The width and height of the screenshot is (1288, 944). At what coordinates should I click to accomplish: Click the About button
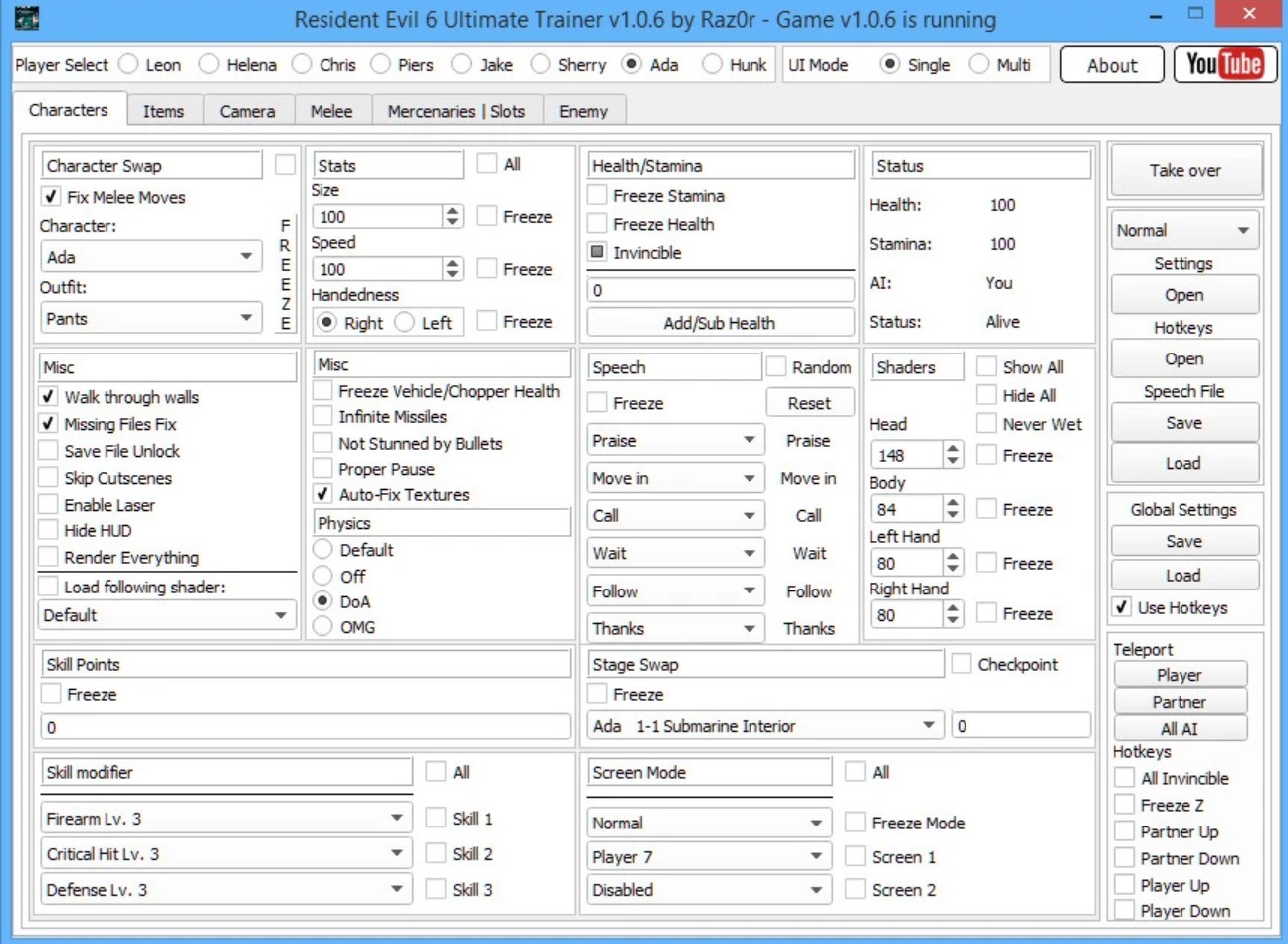point(1112,65)
